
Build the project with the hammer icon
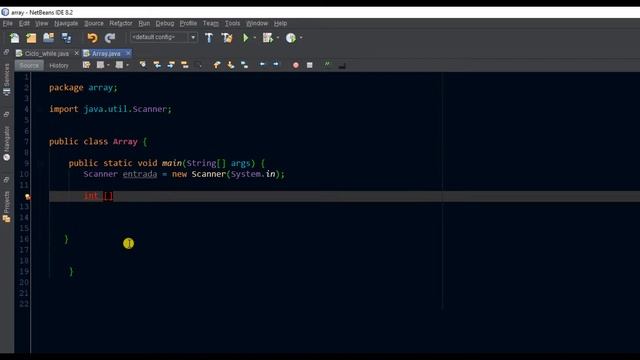(209, 38)
